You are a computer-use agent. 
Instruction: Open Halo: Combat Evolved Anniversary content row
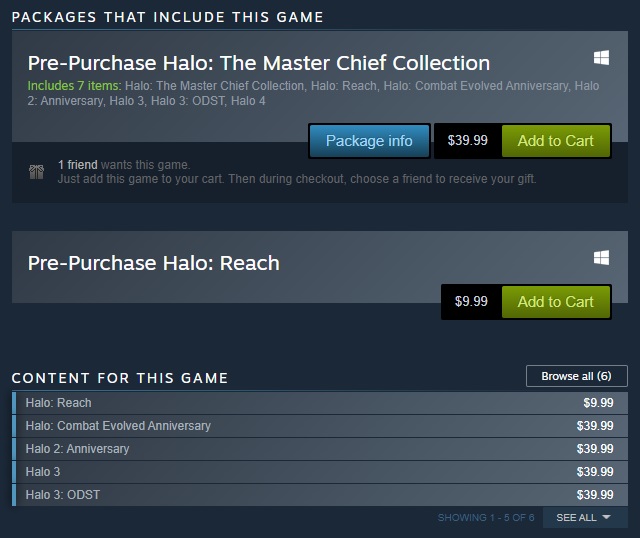click(320, 426)
